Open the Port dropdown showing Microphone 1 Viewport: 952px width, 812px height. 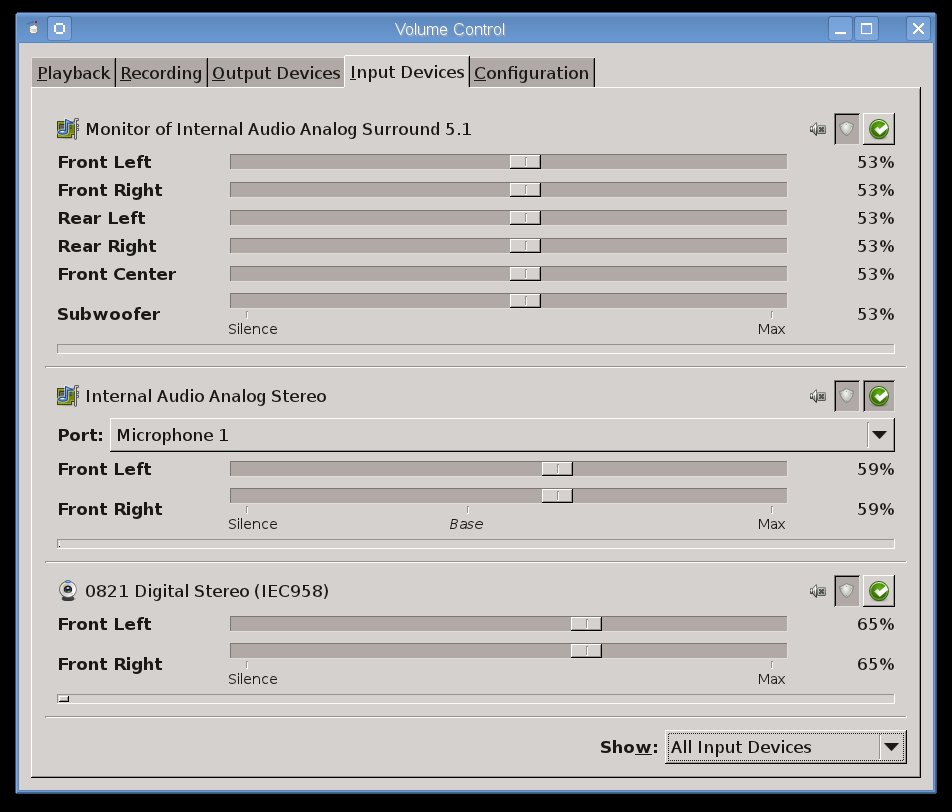coord(502,435)
